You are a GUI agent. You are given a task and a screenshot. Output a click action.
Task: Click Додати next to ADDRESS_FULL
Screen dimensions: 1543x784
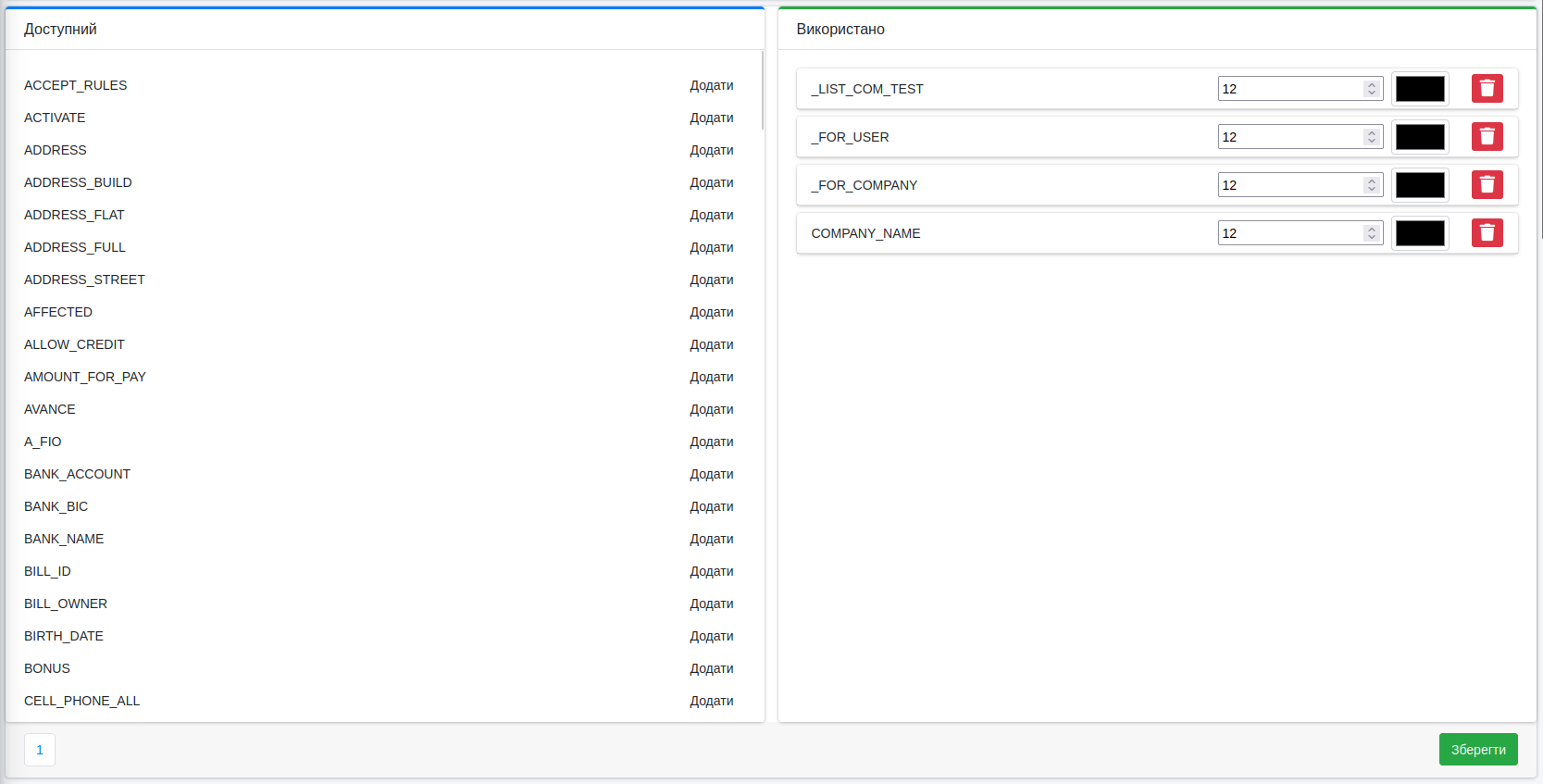click(711, 247)
